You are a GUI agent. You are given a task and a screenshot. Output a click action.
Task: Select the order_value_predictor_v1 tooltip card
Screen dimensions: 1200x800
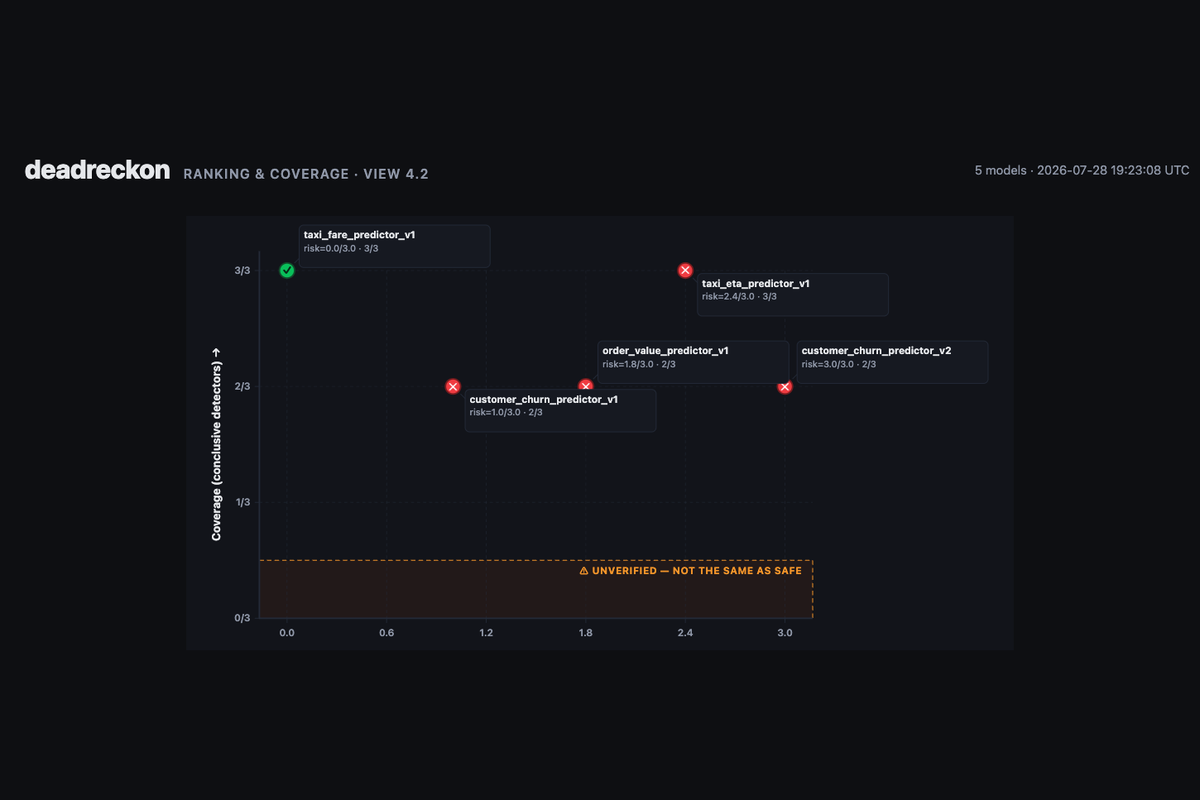tap(693, 362)
